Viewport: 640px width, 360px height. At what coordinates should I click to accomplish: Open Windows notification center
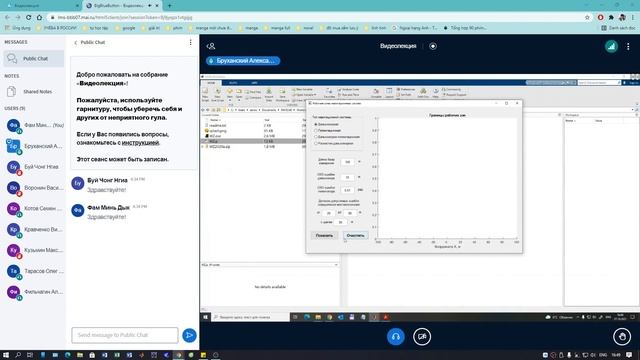[x=629, y=355]
